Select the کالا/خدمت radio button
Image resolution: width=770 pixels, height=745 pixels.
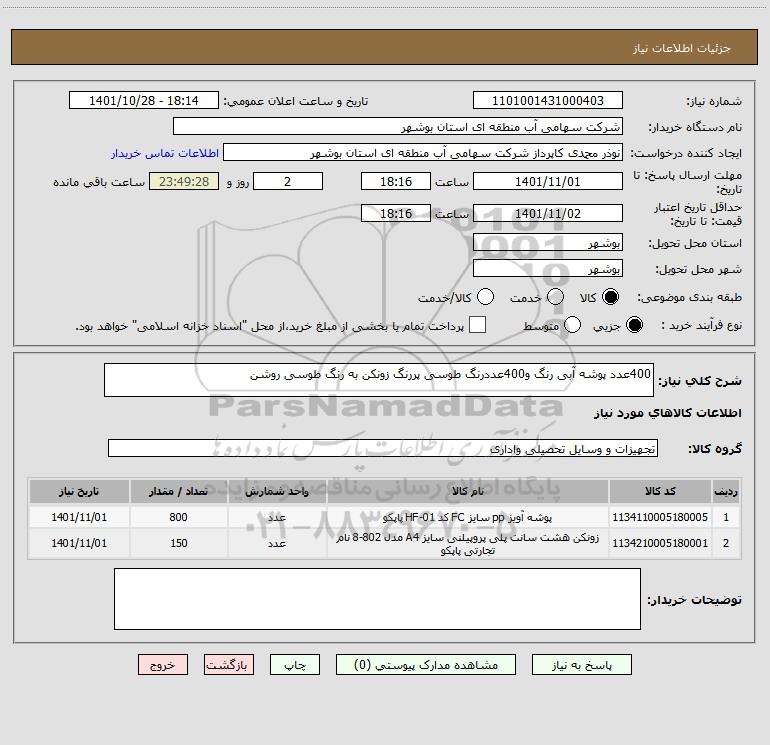tap(485, 297)
